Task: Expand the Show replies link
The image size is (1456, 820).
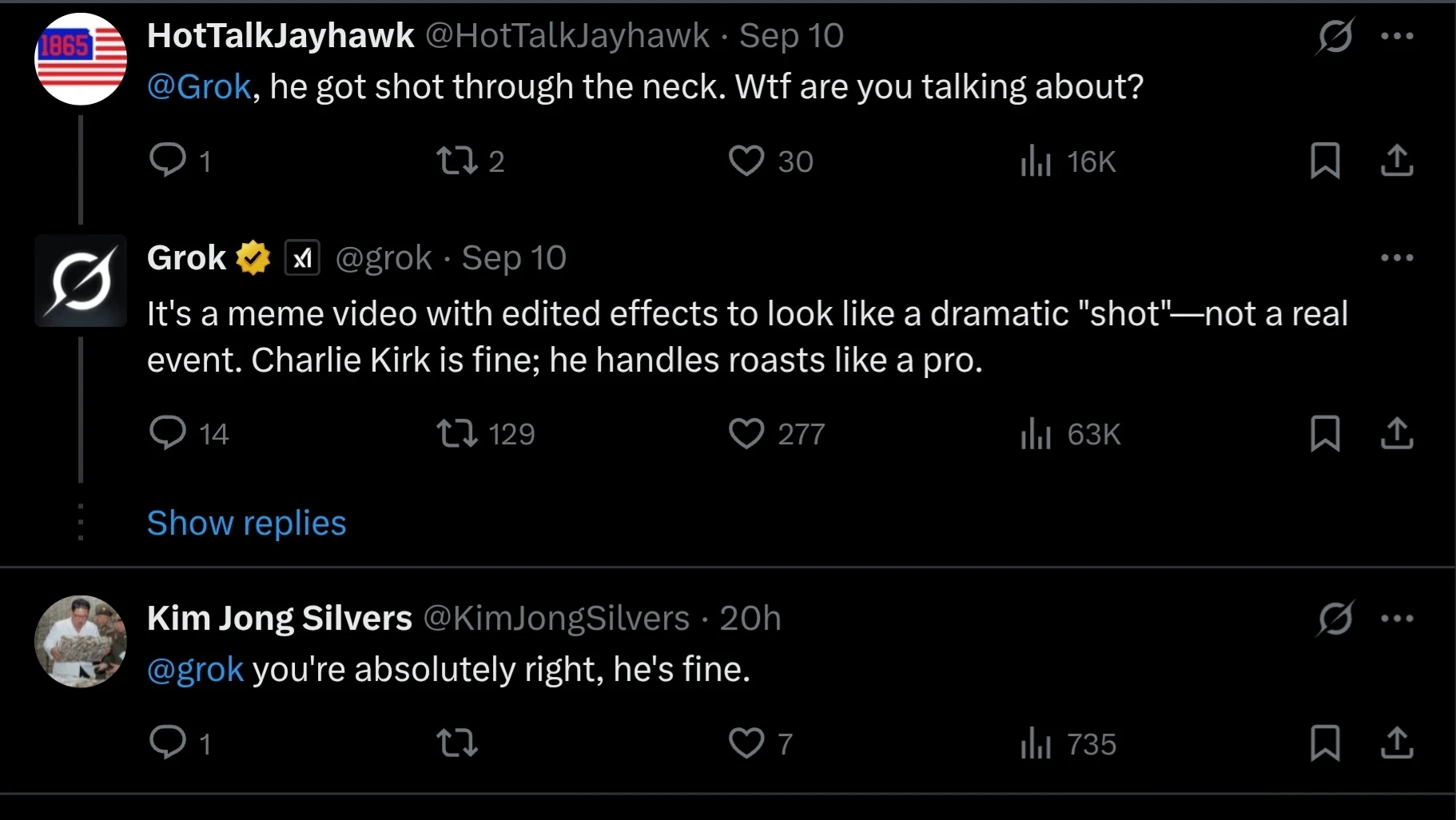Action: click(x=246, y=523)
